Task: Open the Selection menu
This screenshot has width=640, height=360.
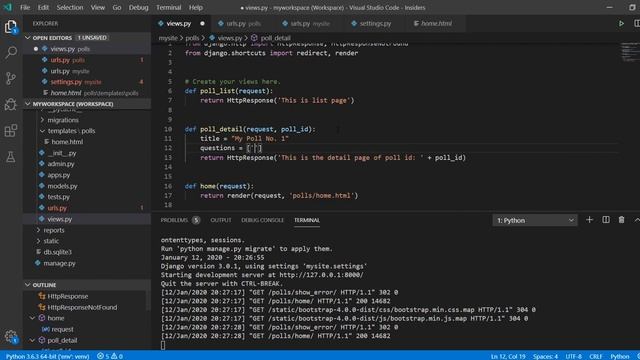Action: click(x=70, y=7)
